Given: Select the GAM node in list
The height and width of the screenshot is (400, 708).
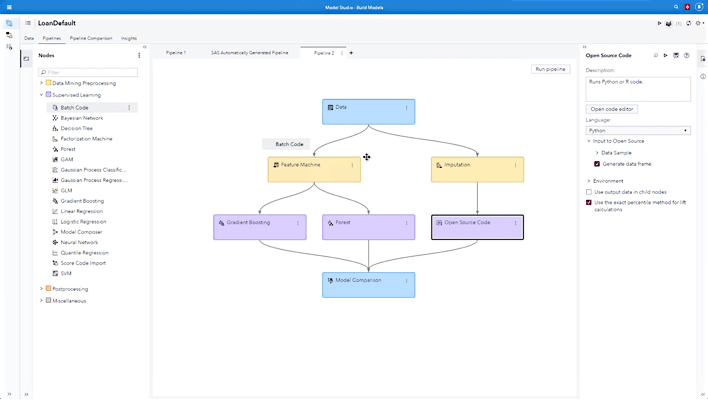Looking at the screenshot, I should coord(67,159).
